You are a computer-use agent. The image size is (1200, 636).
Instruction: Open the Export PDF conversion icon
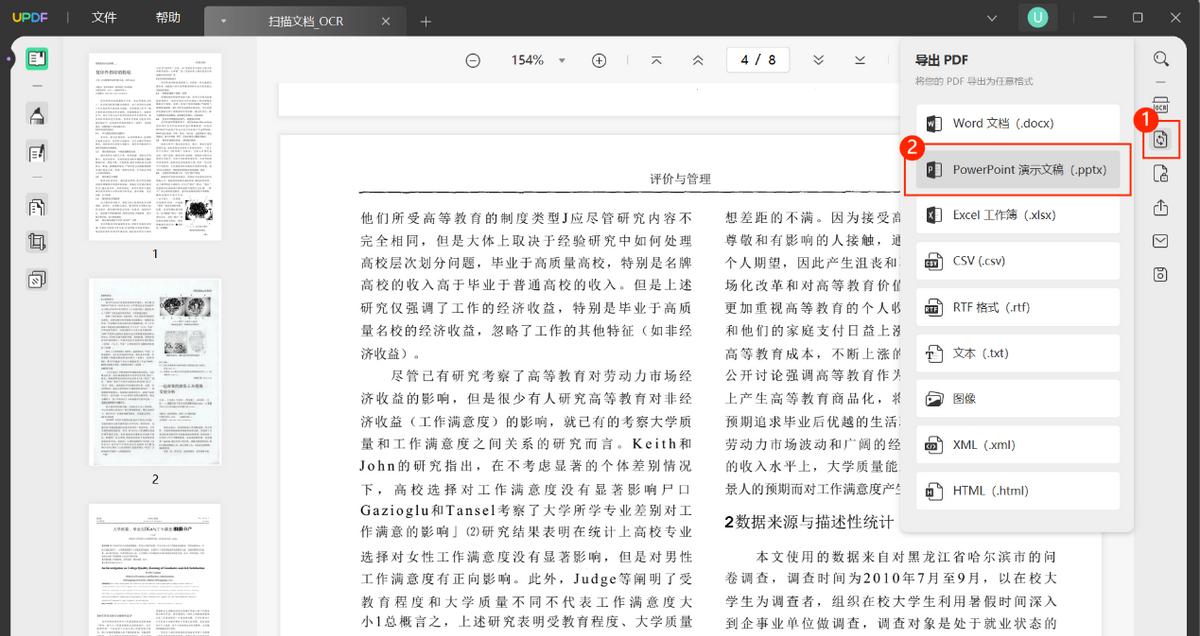pos(1160,140)
